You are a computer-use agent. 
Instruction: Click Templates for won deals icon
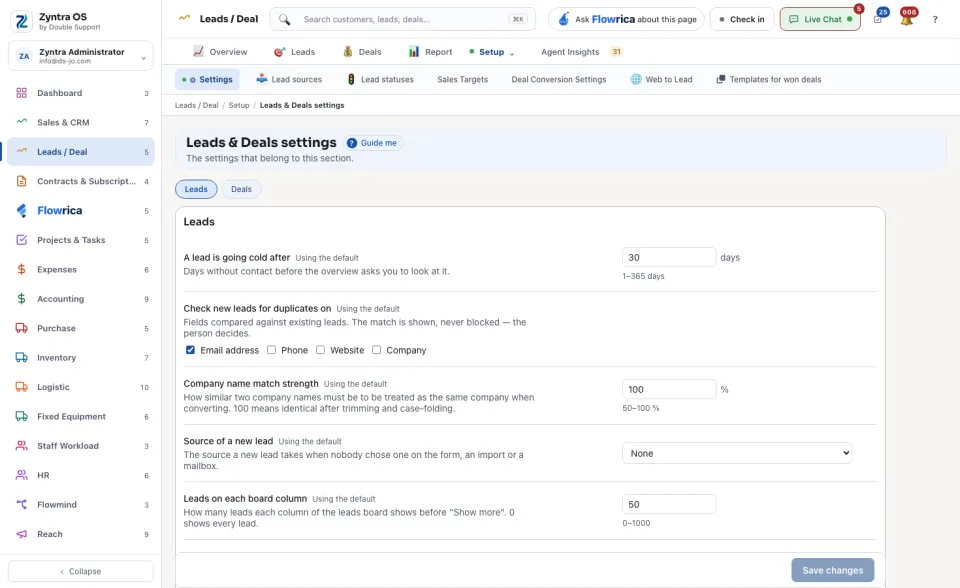click(721, 79)
